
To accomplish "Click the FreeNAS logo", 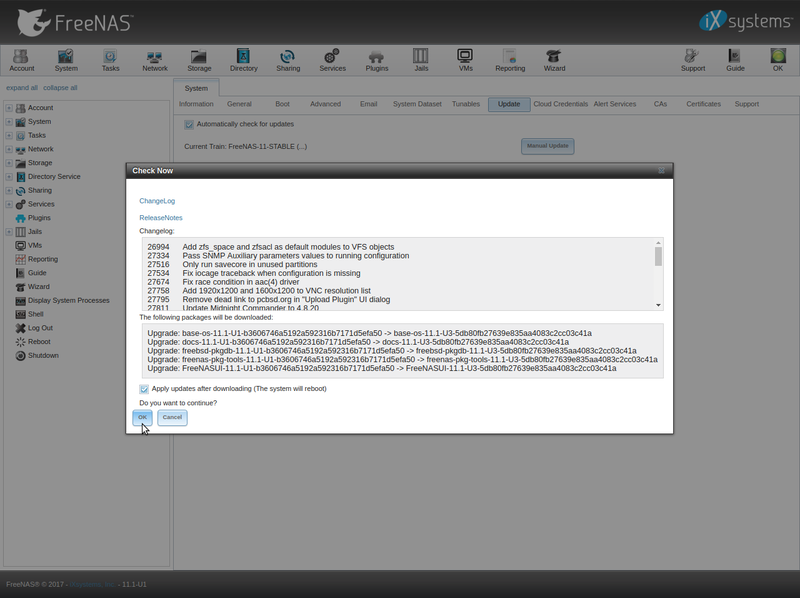I will tap(75, 22).
